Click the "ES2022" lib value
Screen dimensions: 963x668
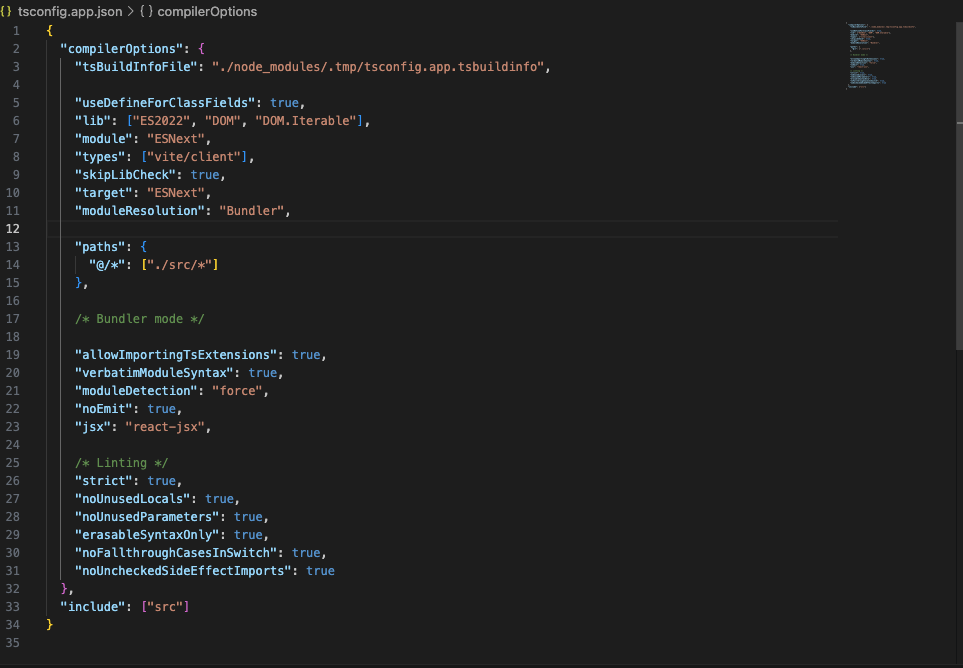pyautogui.click(x=162, y=120)
